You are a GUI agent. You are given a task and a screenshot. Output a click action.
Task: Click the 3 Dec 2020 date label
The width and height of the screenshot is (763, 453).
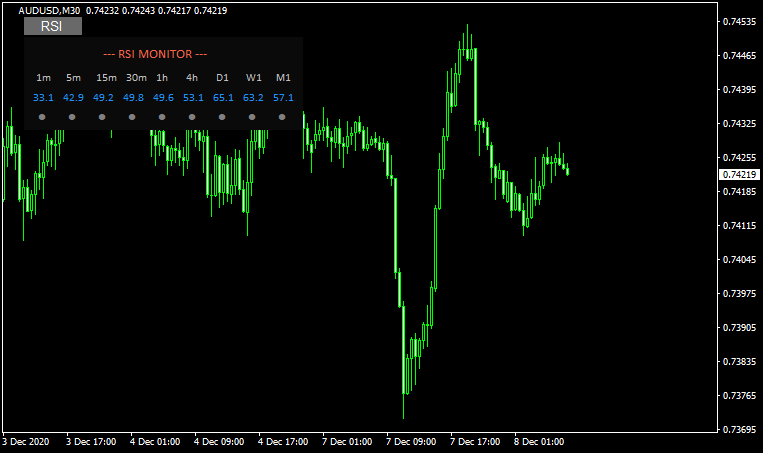click(27, 440)
